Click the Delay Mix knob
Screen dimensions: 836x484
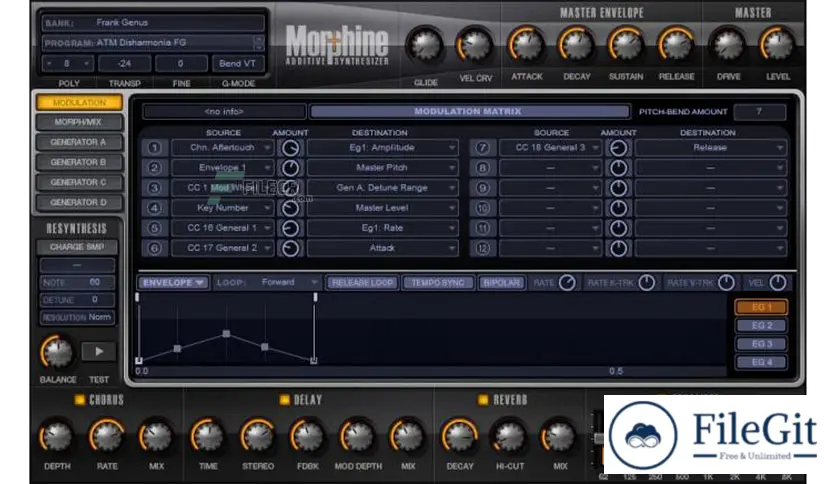pos(407,437)
